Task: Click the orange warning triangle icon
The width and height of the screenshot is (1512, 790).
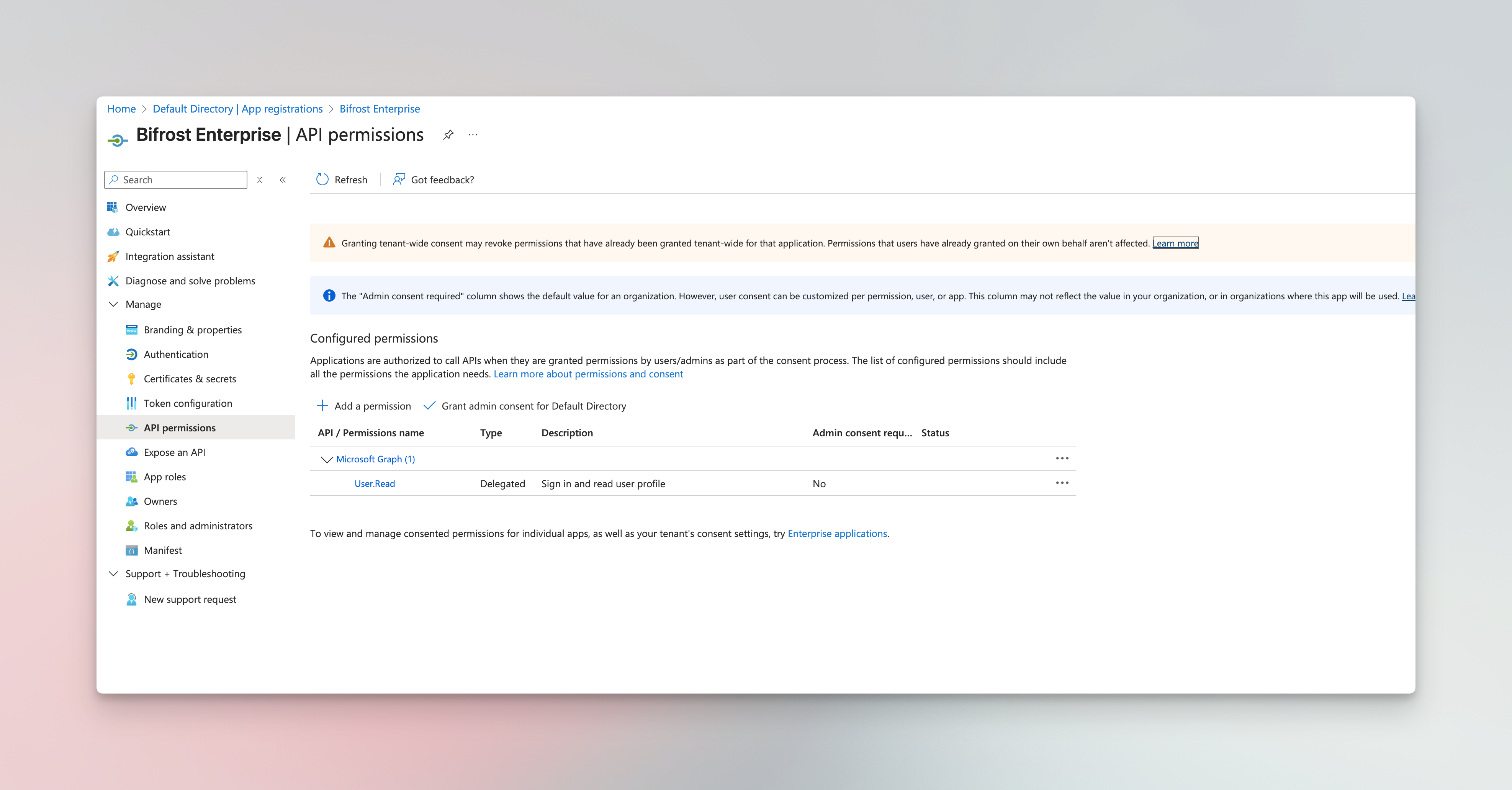Action: [329, 242]
